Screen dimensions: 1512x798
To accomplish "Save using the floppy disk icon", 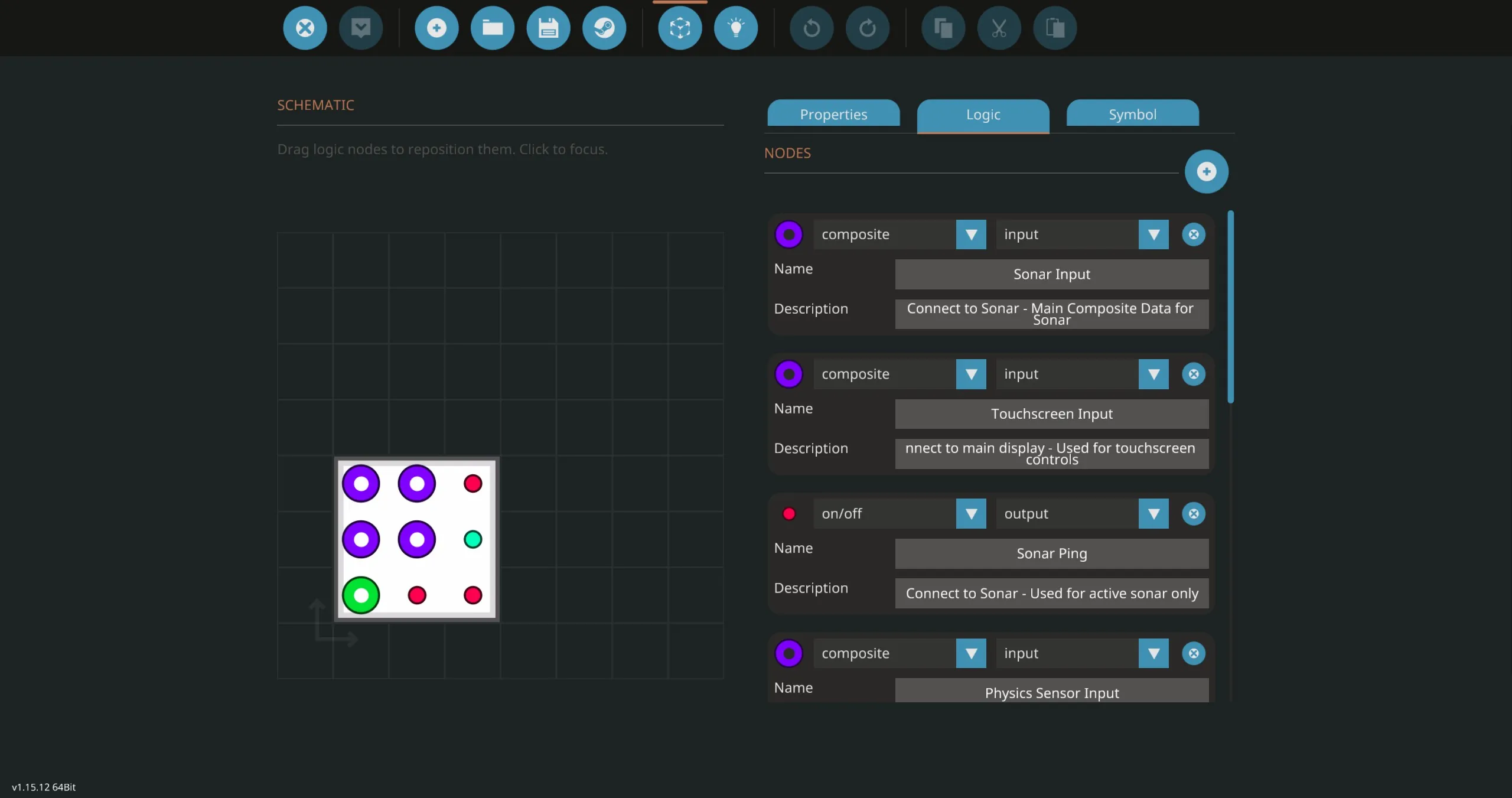I will [548, 28].
